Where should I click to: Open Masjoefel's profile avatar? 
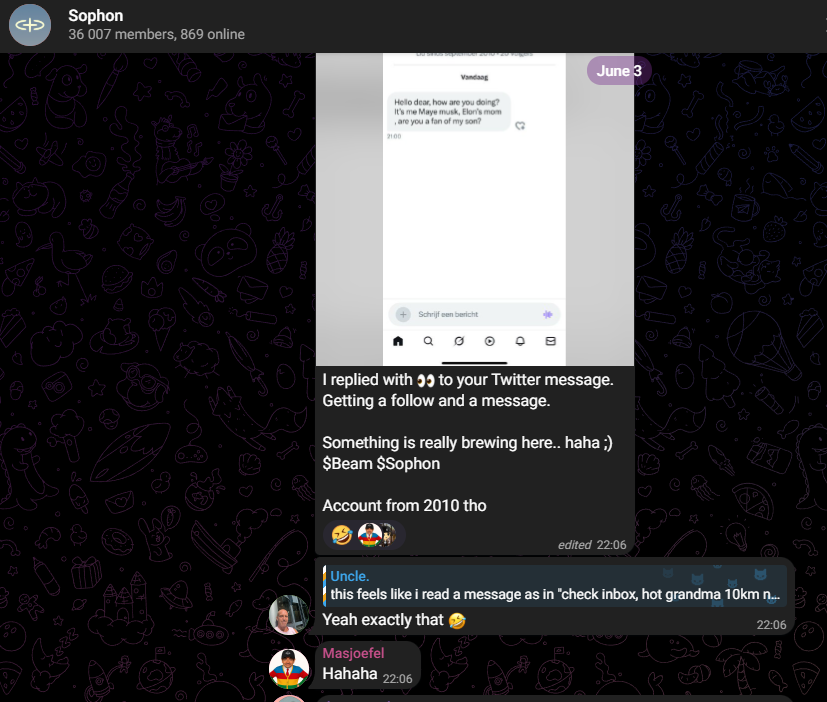pos(289,669)
